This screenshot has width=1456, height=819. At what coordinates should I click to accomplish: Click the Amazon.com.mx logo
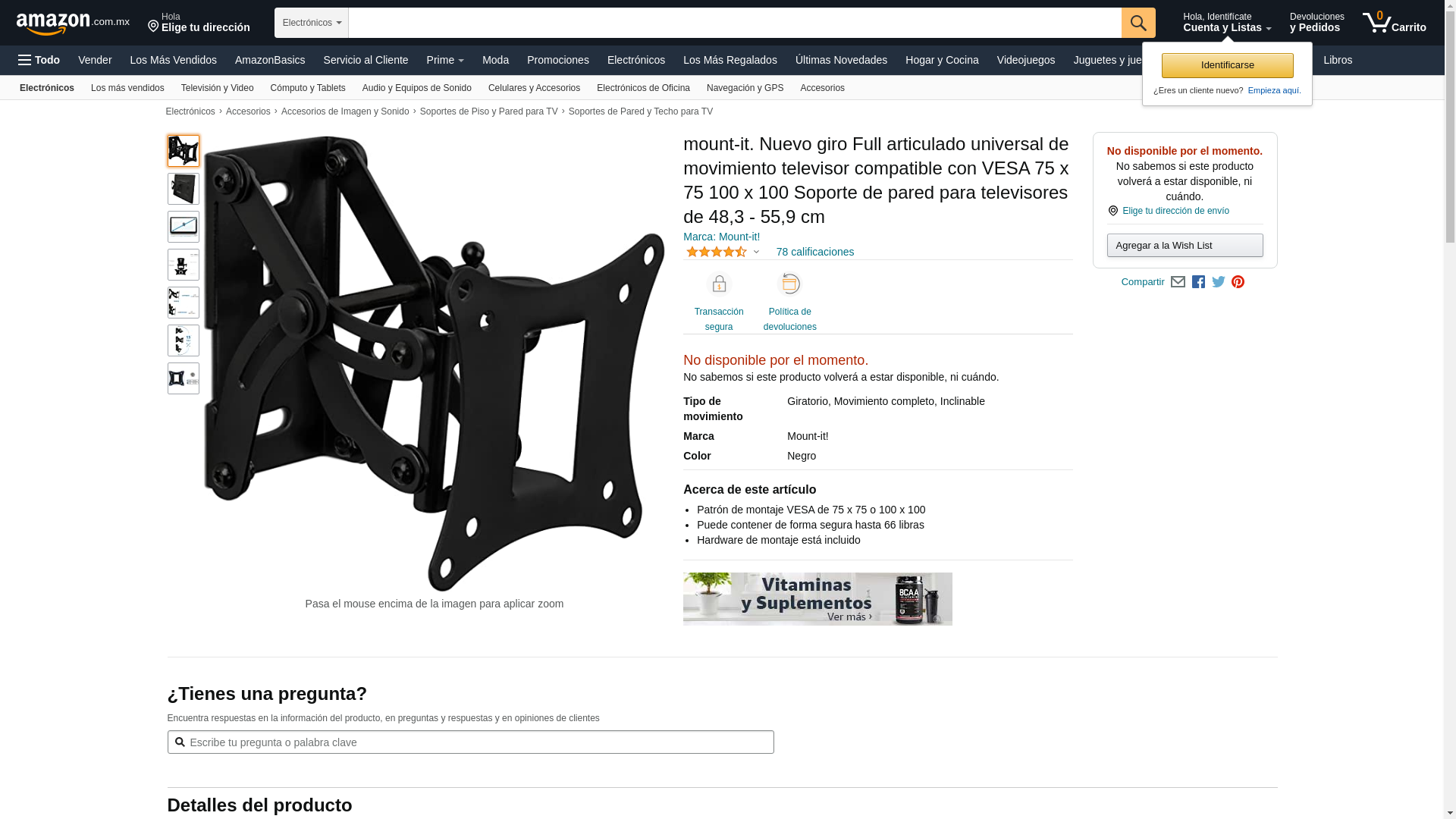pyautogui.click(x=73, y=24)
